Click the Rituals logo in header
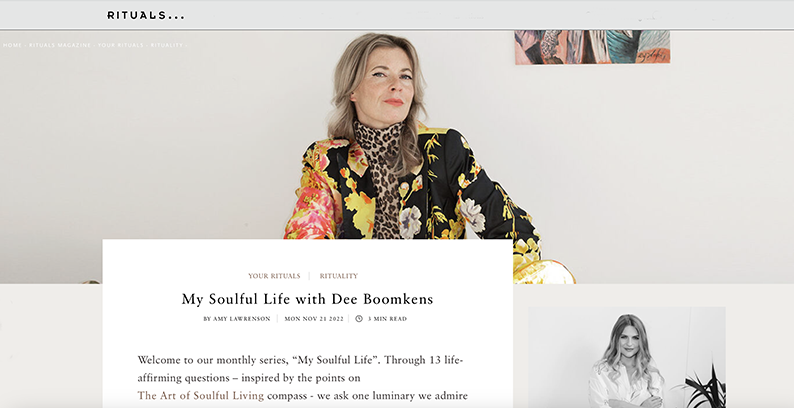794x408 pixels. pyautogui.click(x=146, y=15)
